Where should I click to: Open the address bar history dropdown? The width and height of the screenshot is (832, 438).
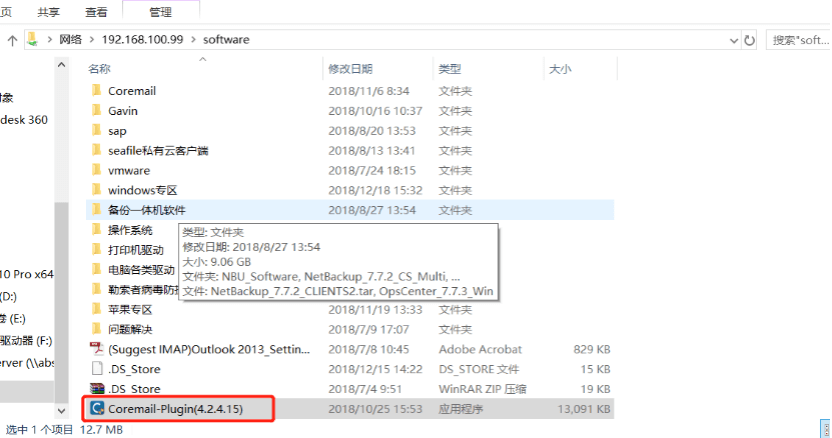click(734, 40)
